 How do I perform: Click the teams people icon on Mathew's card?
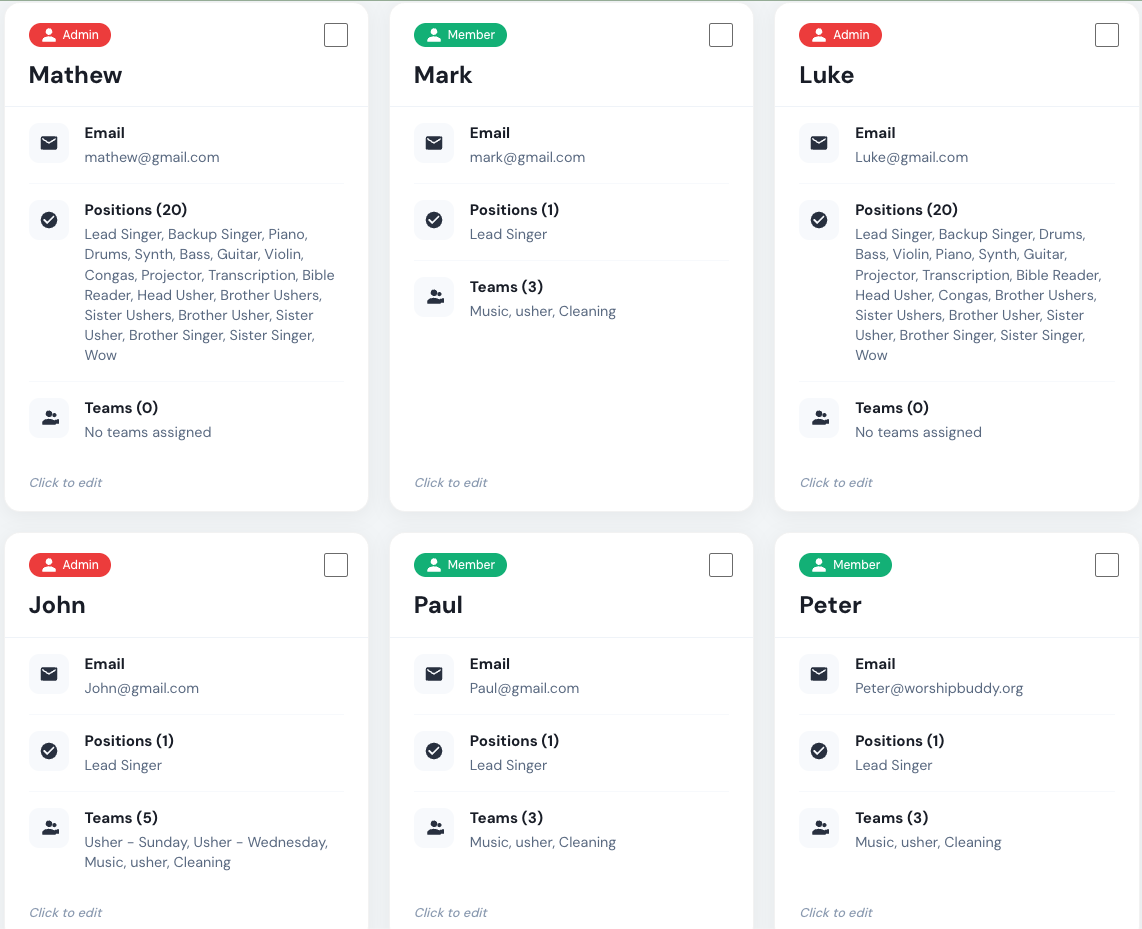[49, 418]
